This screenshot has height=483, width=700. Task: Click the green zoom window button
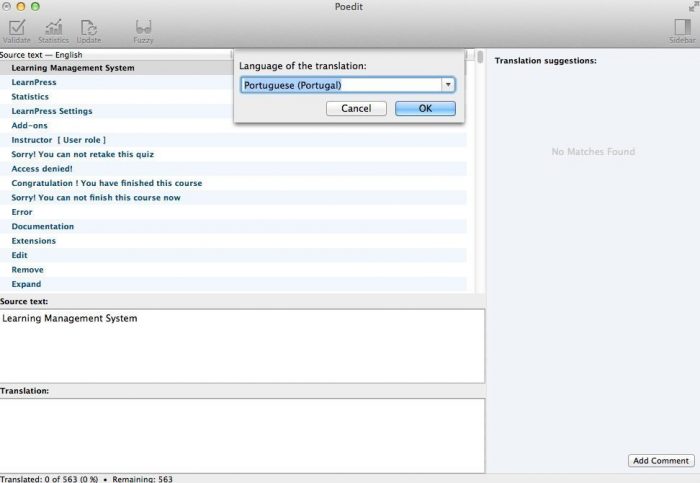35,7
